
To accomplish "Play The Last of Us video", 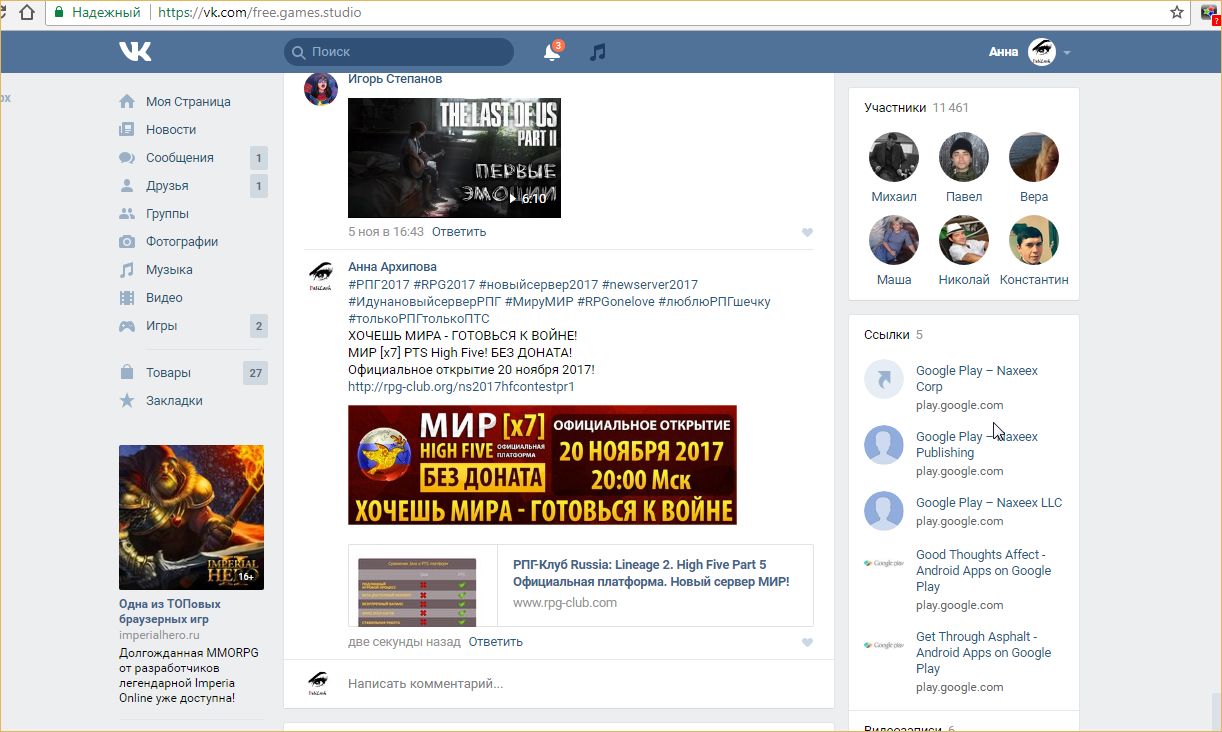I will [x=454, y=158].
